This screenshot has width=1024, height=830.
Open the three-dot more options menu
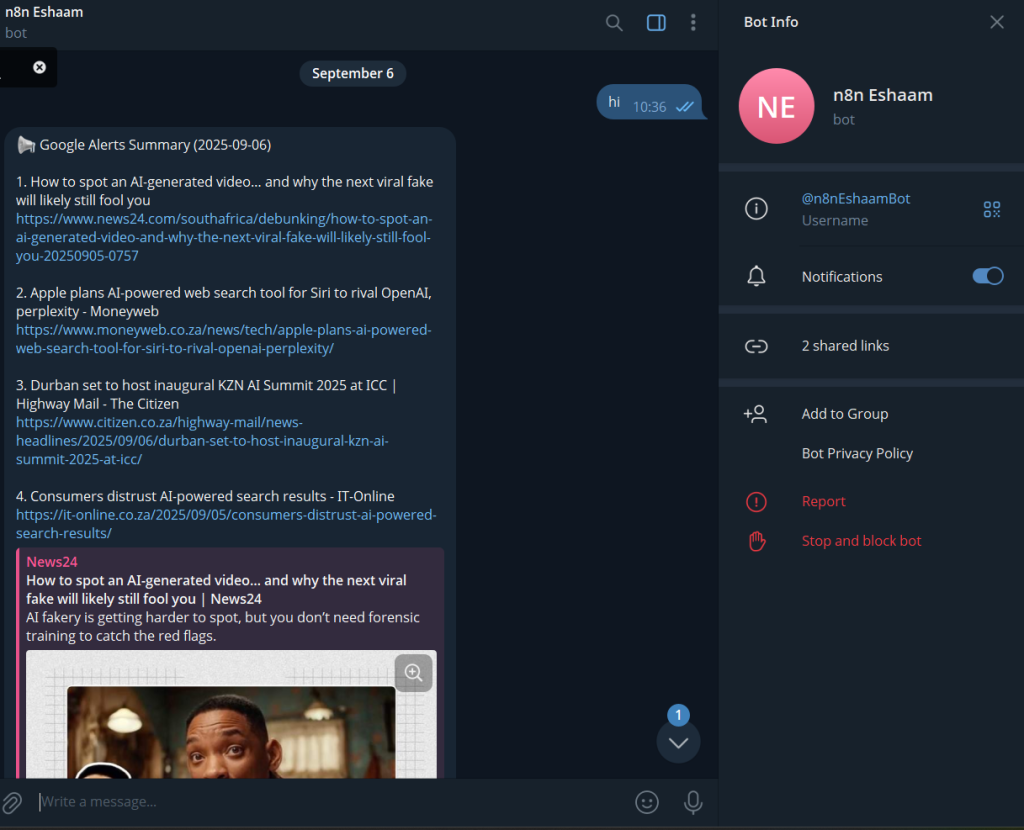coord(693,22)
